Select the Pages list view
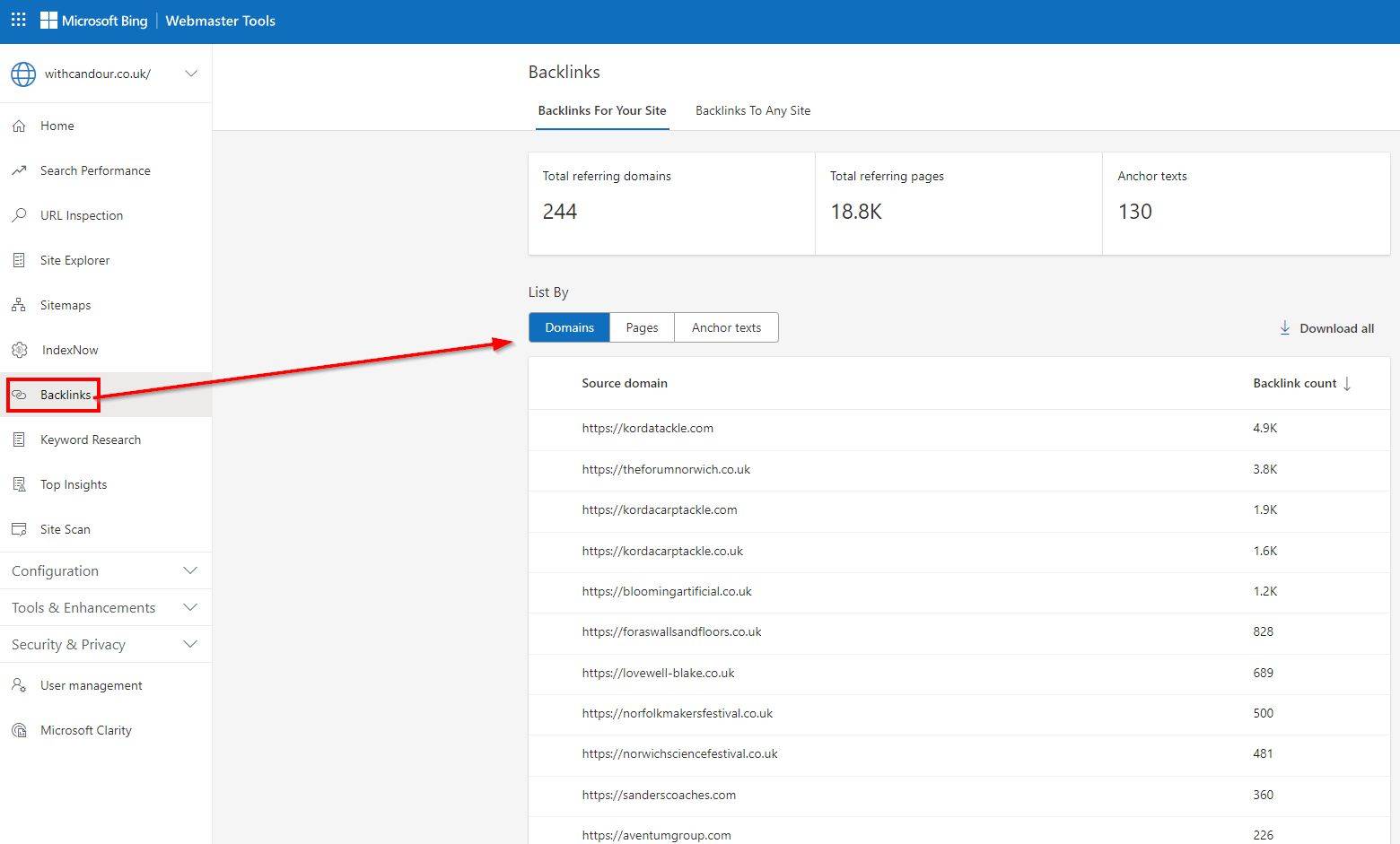The width and height of the screenshot is (1400, 844). pyautogui.click(x=643, y=327)
